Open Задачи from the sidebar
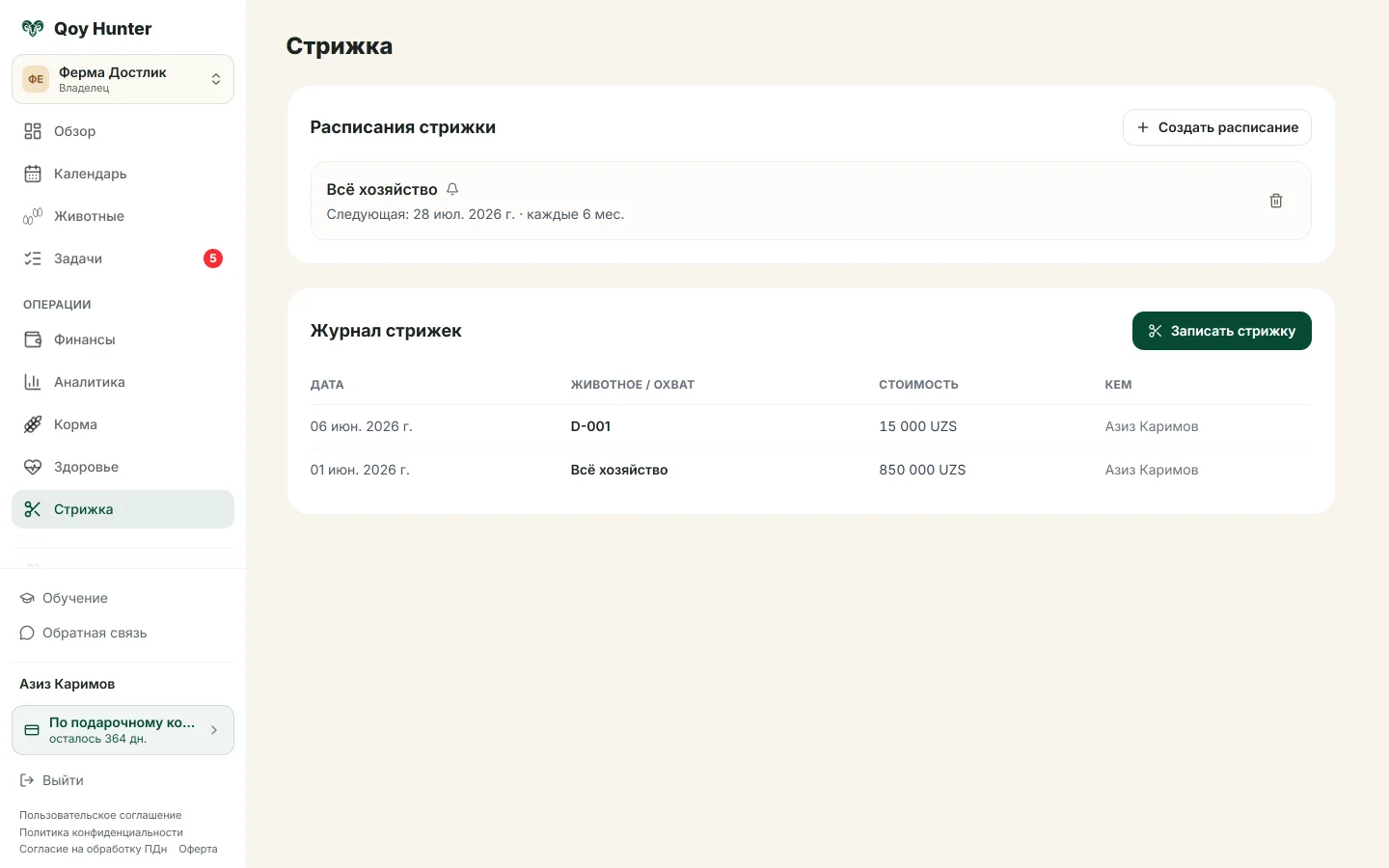 click(123, 258)
